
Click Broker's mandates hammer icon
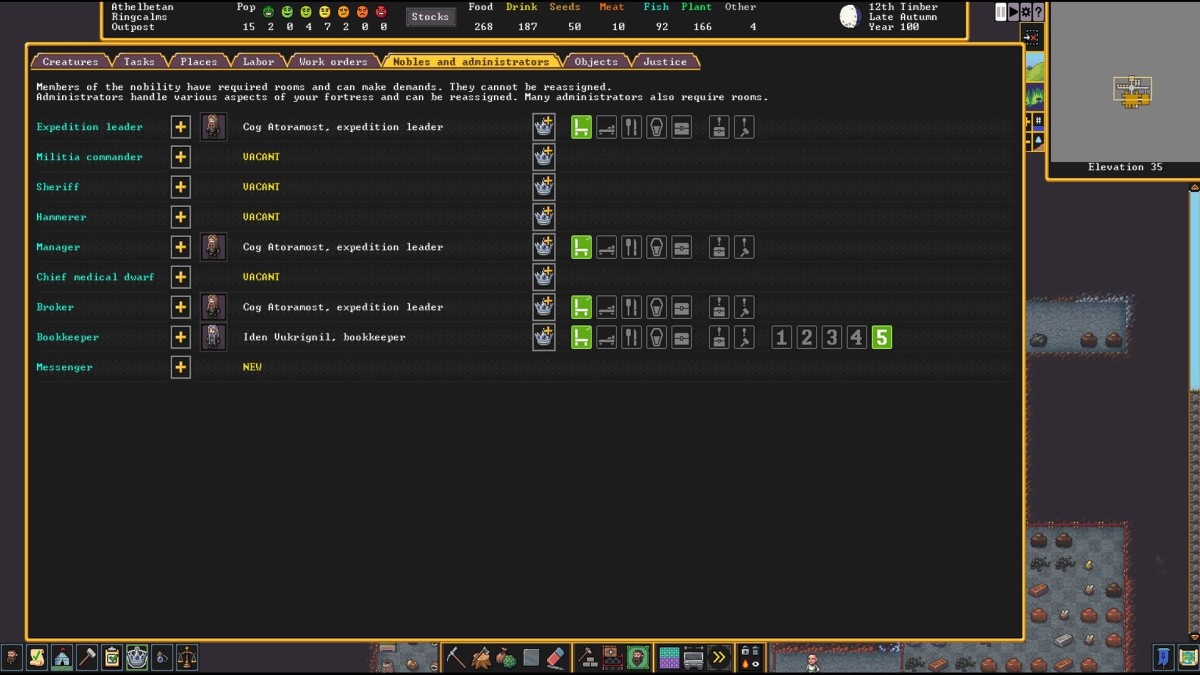(744, 307)
